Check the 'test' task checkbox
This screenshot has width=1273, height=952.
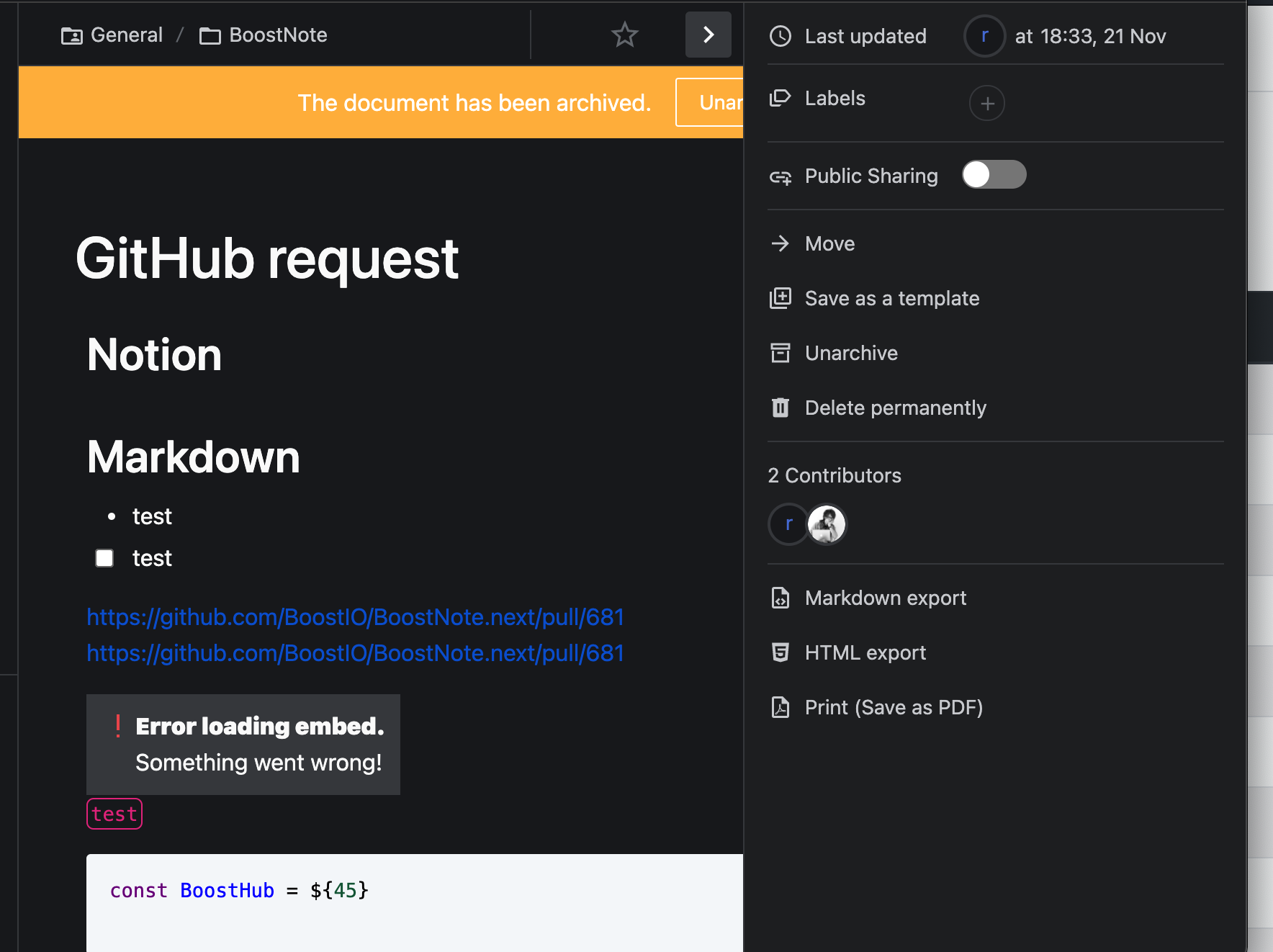coord(104,558)
